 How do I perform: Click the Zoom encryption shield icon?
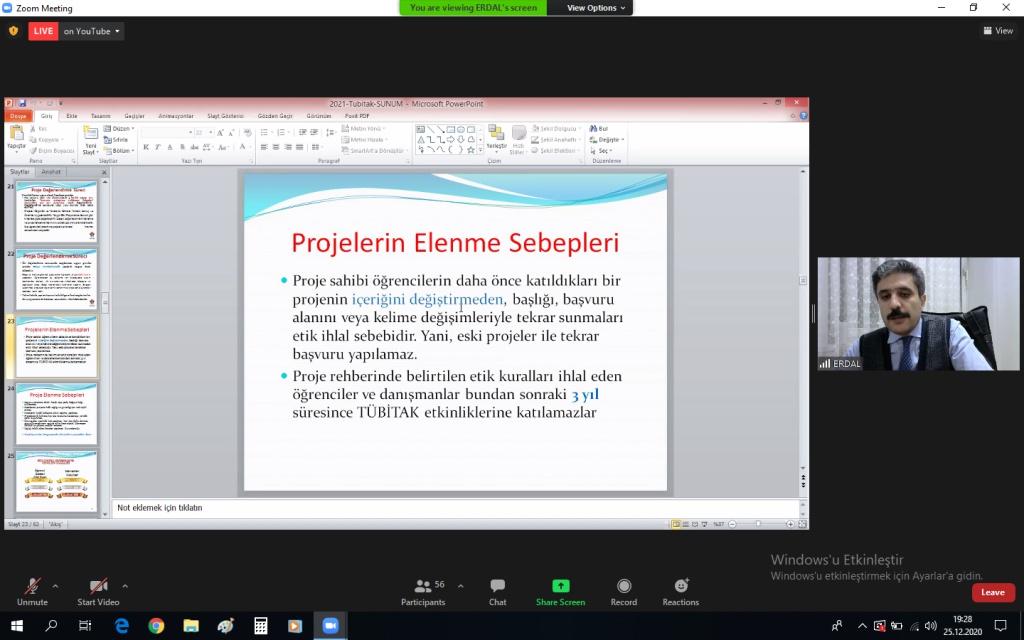13,31
